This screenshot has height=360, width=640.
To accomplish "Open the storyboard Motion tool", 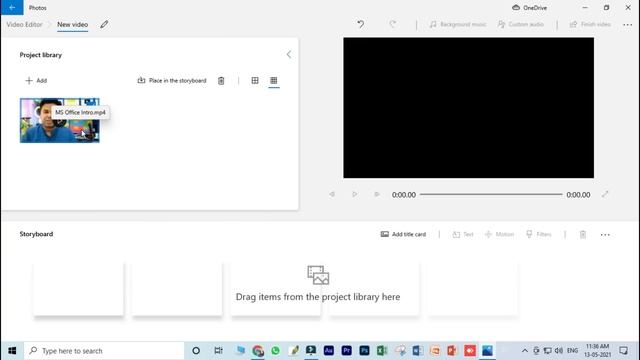I will [499, 234].
